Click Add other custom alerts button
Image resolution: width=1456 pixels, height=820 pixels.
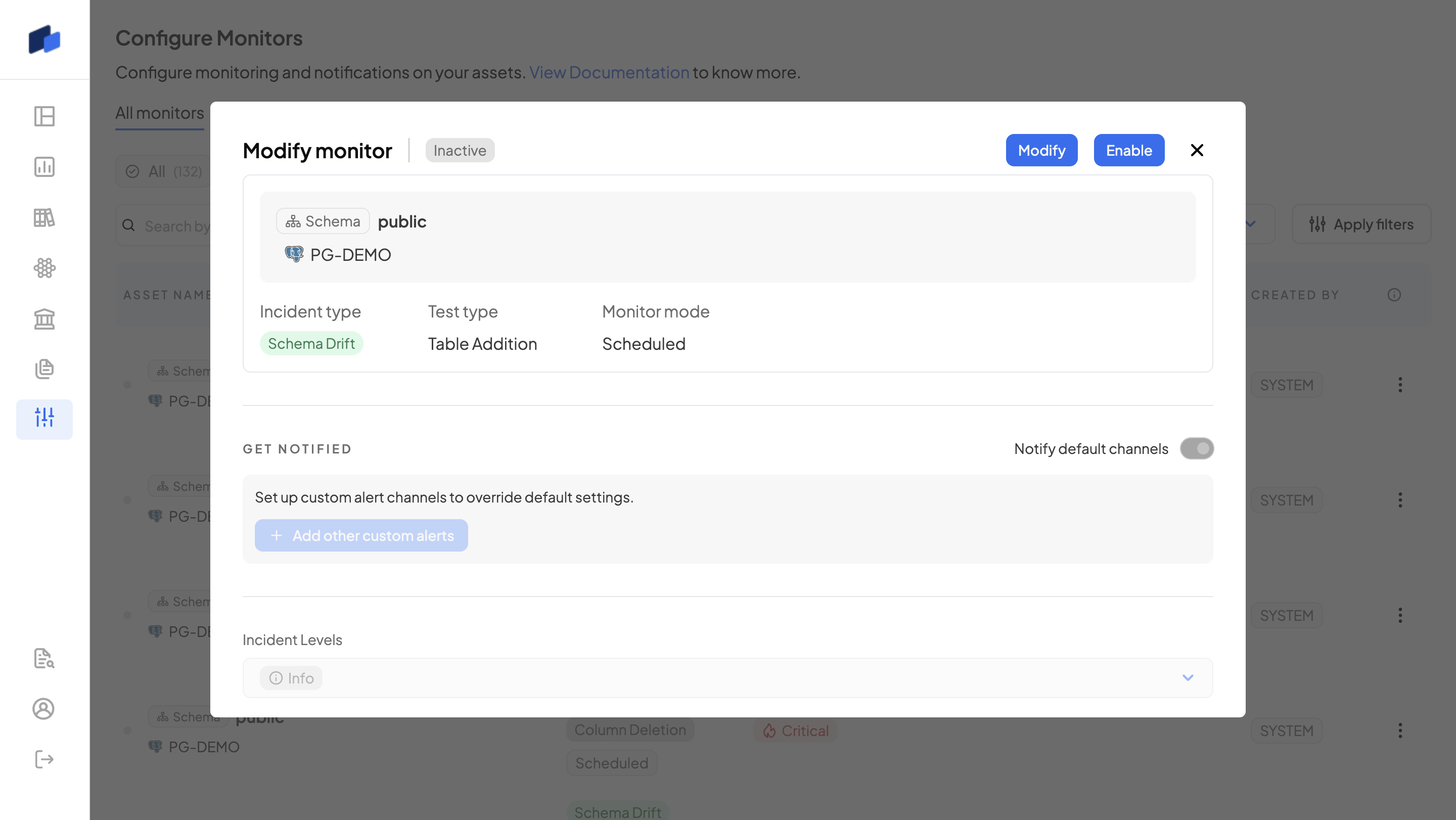tap(361, 535)
